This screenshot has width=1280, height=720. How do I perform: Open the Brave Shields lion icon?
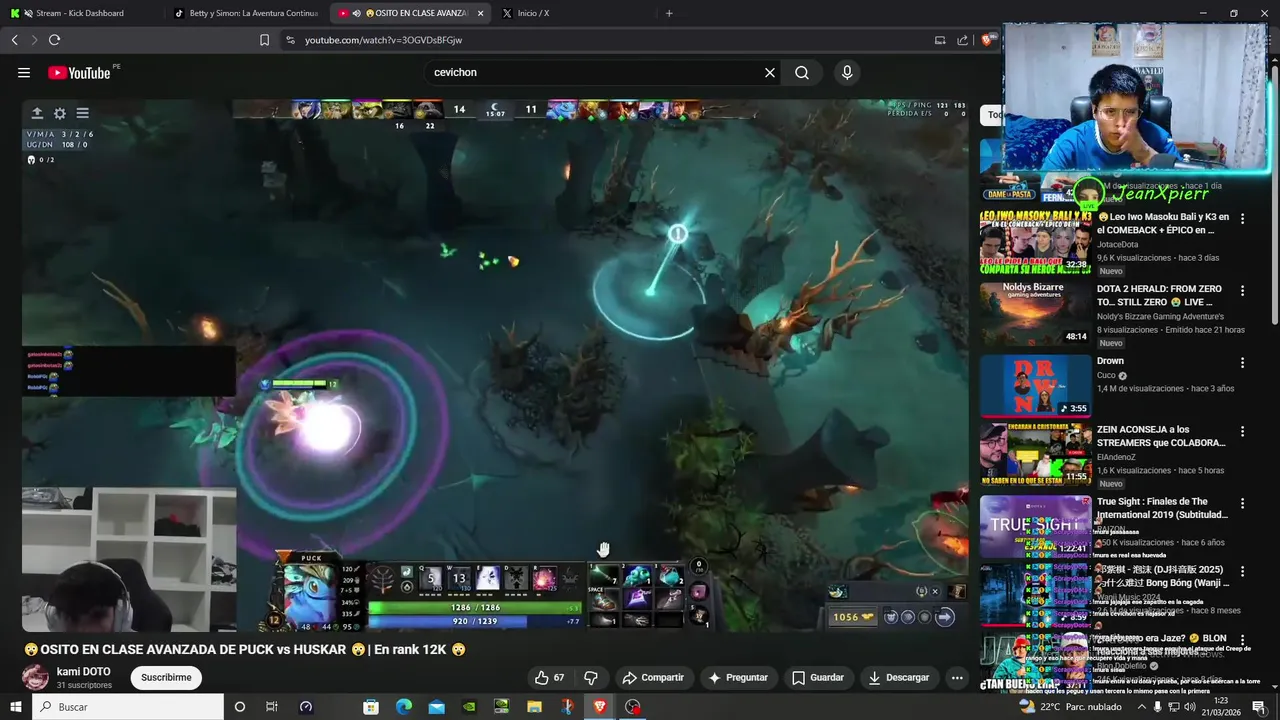click(988, 40)
